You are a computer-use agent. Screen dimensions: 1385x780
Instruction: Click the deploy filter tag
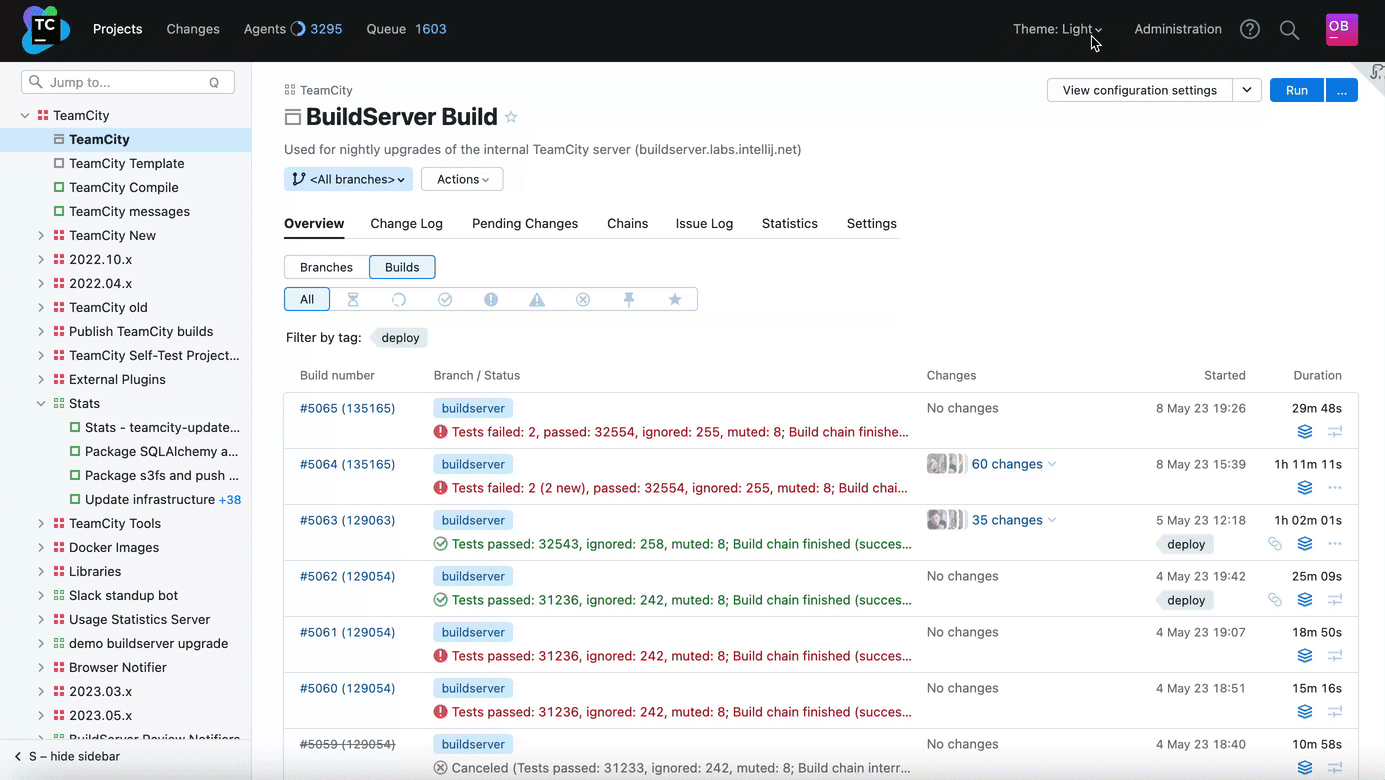(x=400, y=338)
